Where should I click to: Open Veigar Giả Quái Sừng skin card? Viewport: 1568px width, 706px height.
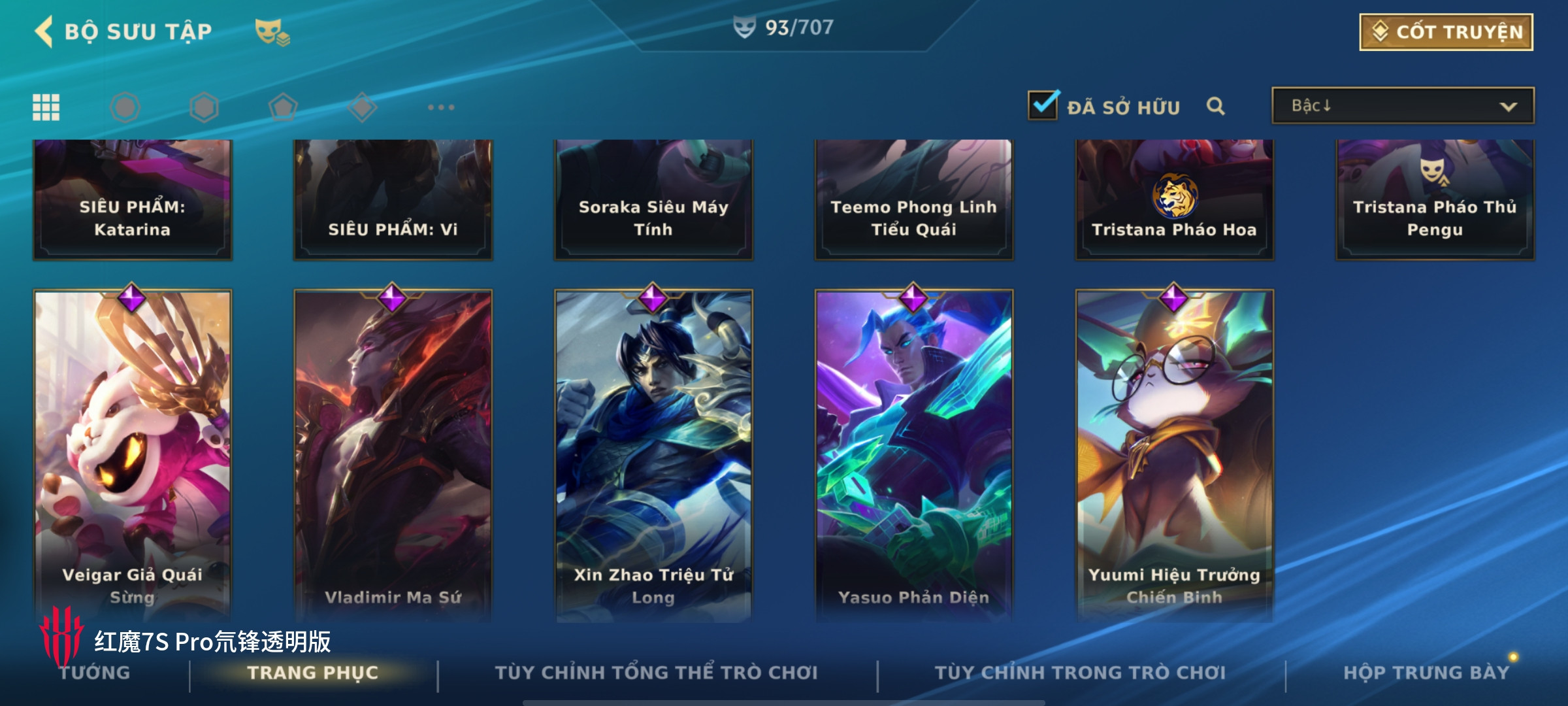click(132, 456)
